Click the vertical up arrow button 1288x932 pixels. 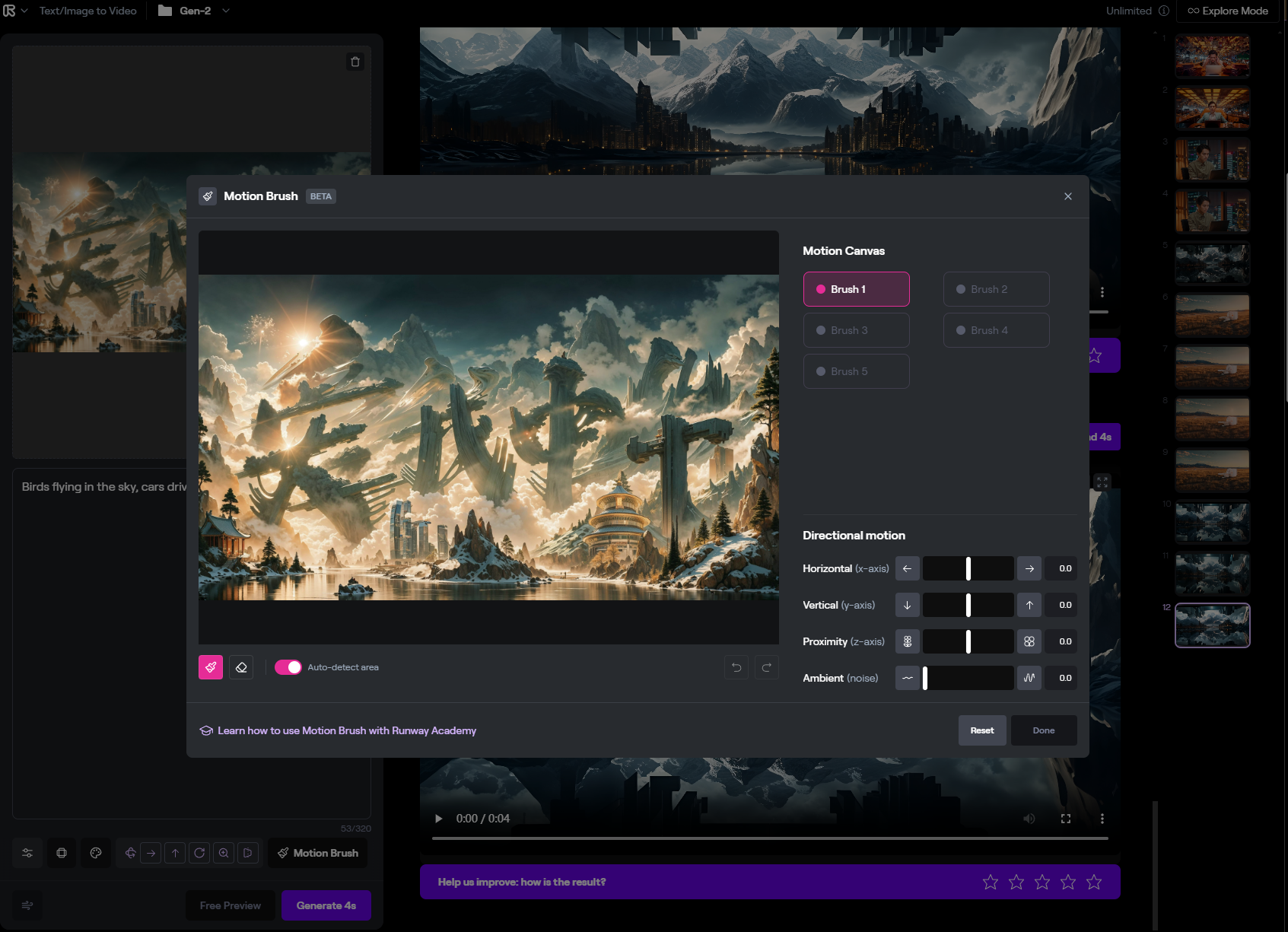(1029, 605)
